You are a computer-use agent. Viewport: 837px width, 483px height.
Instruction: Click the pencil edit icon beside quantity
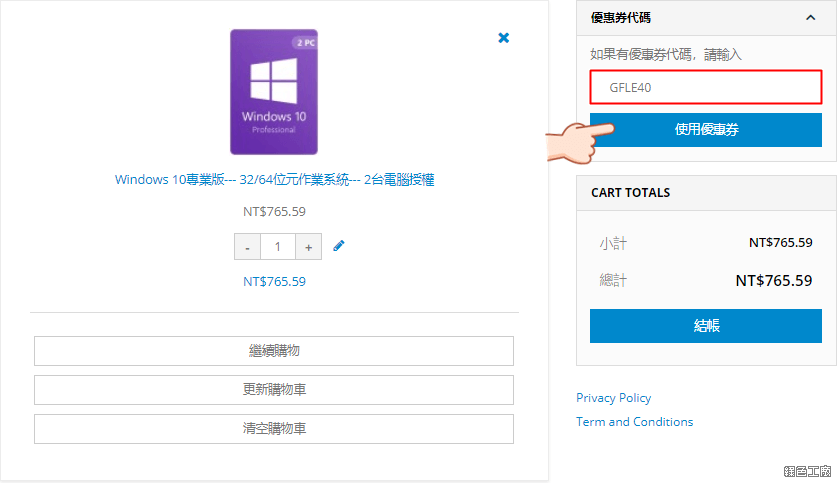pos(338,246)
